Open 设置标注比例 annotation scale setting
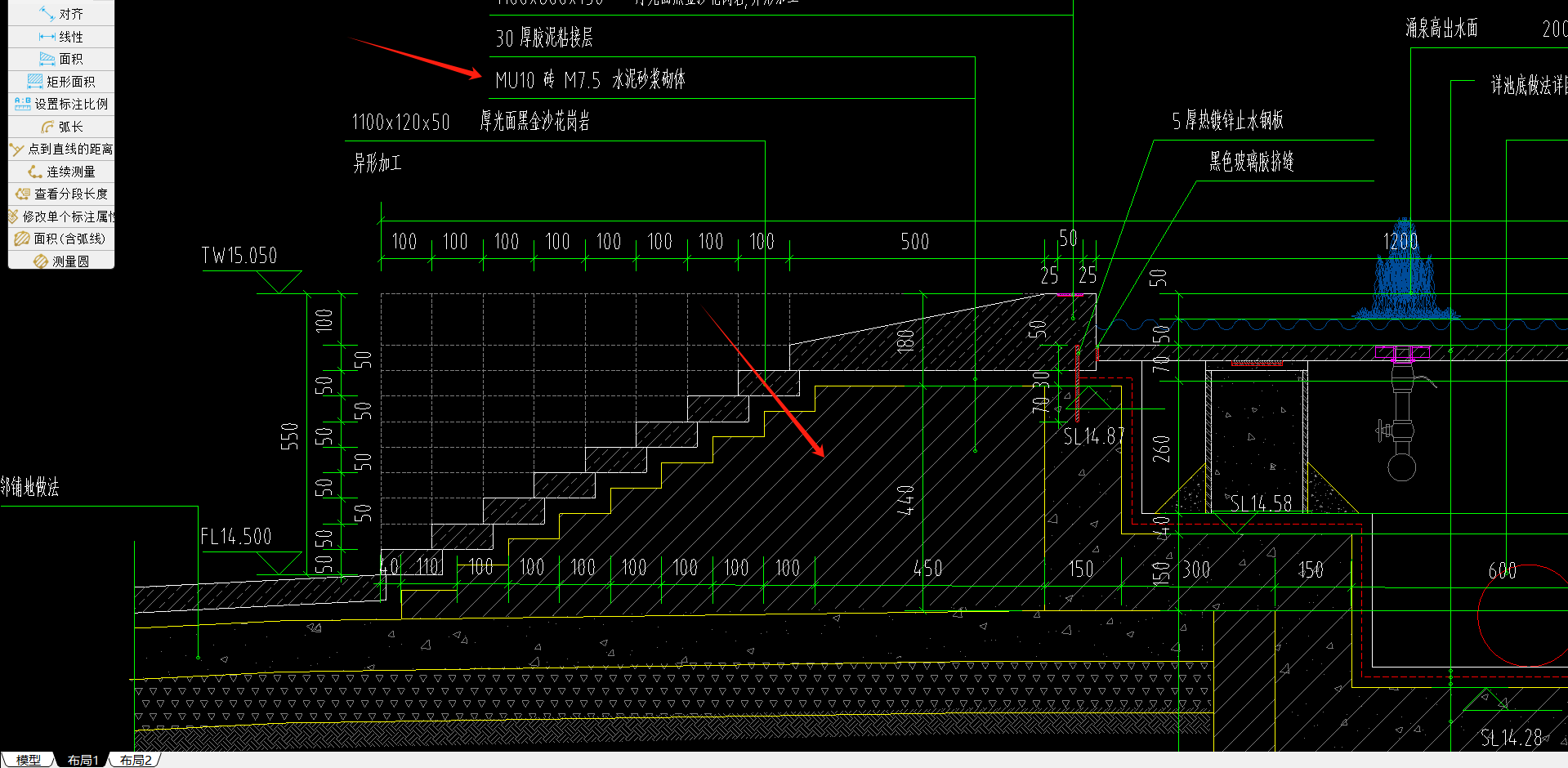 coord(61,104)
